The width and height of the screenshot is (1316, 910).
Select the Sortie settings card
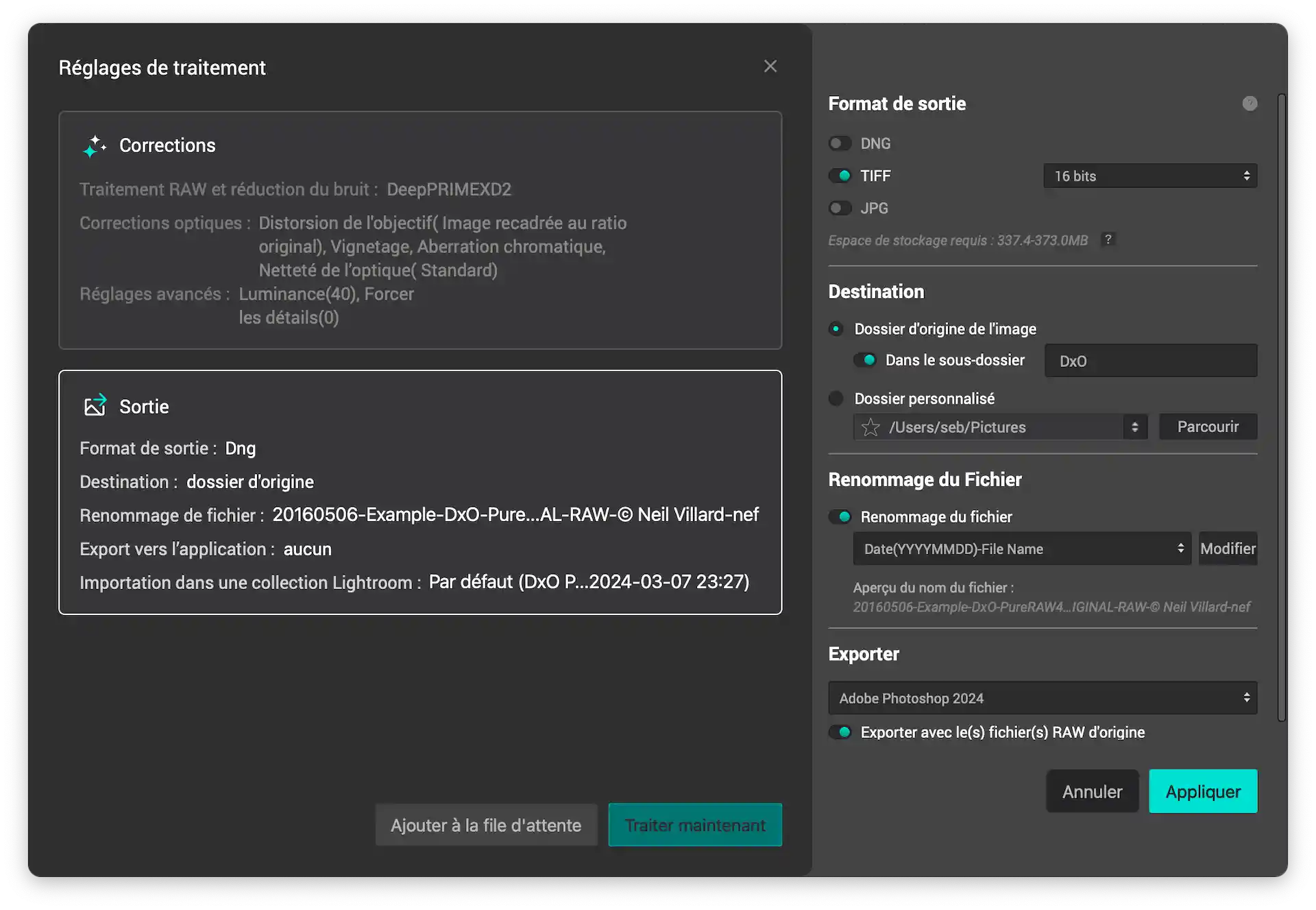[420, 492]
